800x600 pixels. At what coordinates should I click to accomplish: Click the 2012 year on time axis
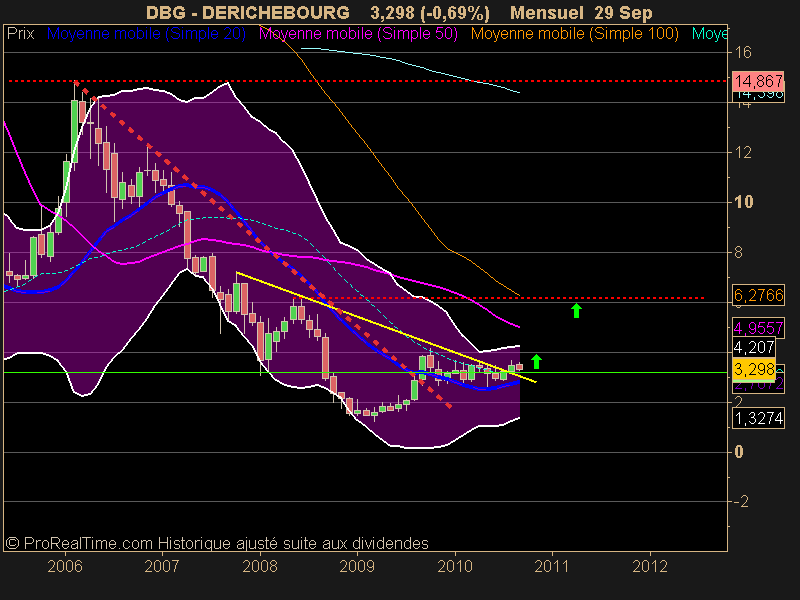click(650, 566)
